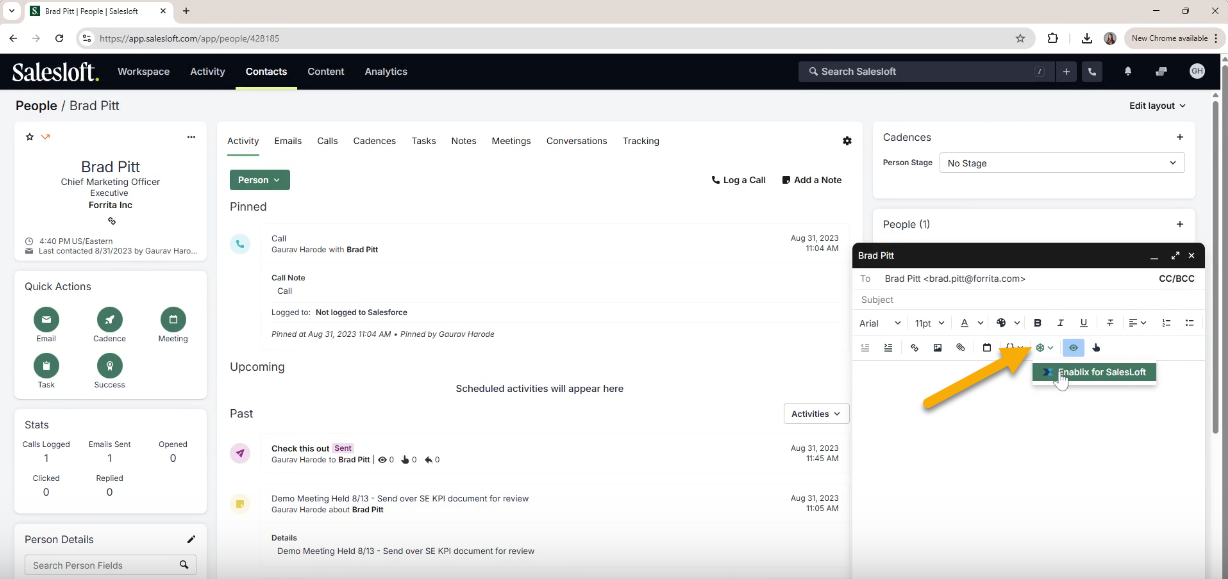
Task: Open the Edit layout dropdown
Action: click(x=1157, y=106)
